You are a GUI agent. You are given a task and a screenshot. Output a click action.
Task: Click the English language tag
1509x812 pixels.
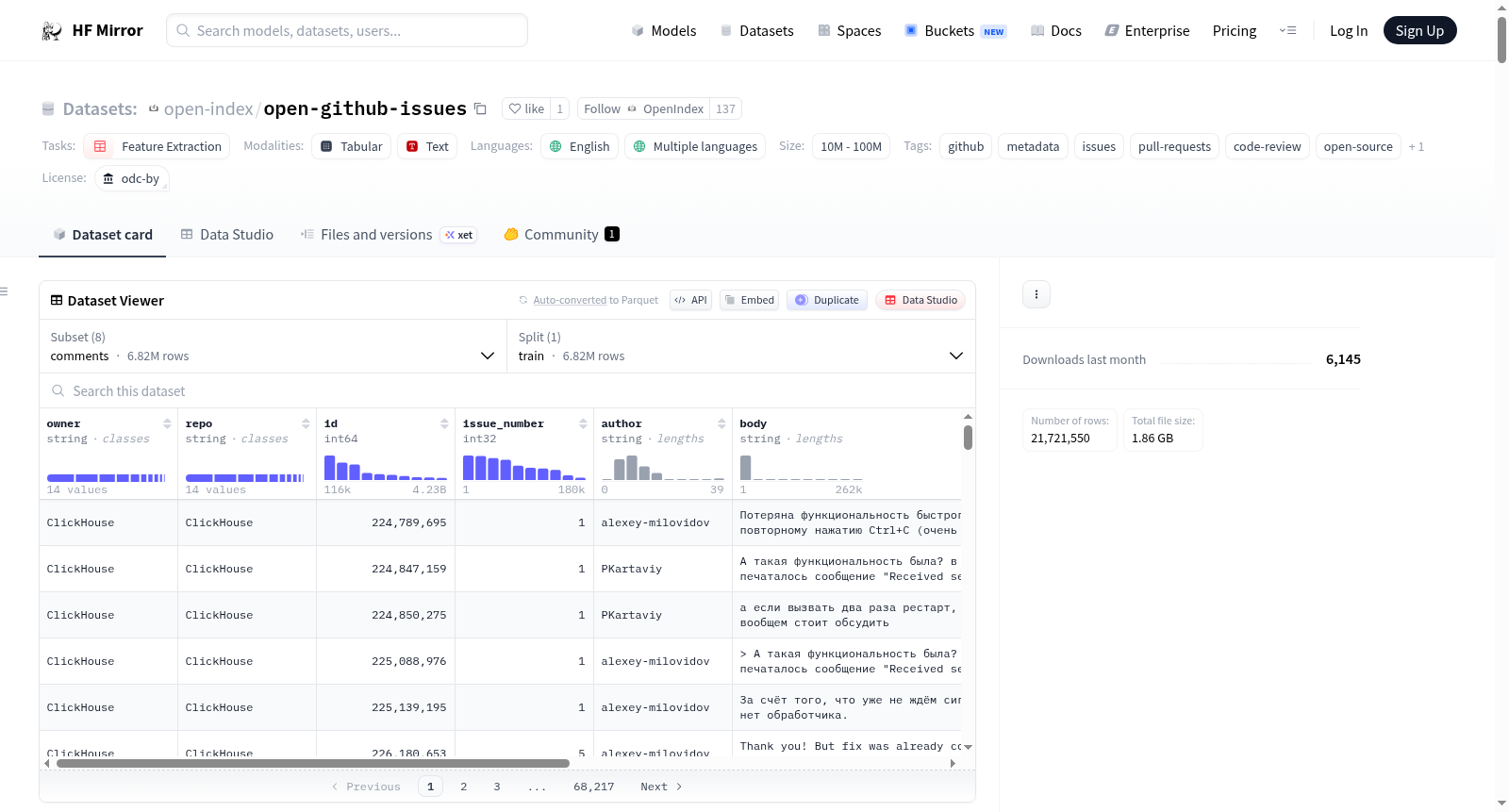point(579,146)
